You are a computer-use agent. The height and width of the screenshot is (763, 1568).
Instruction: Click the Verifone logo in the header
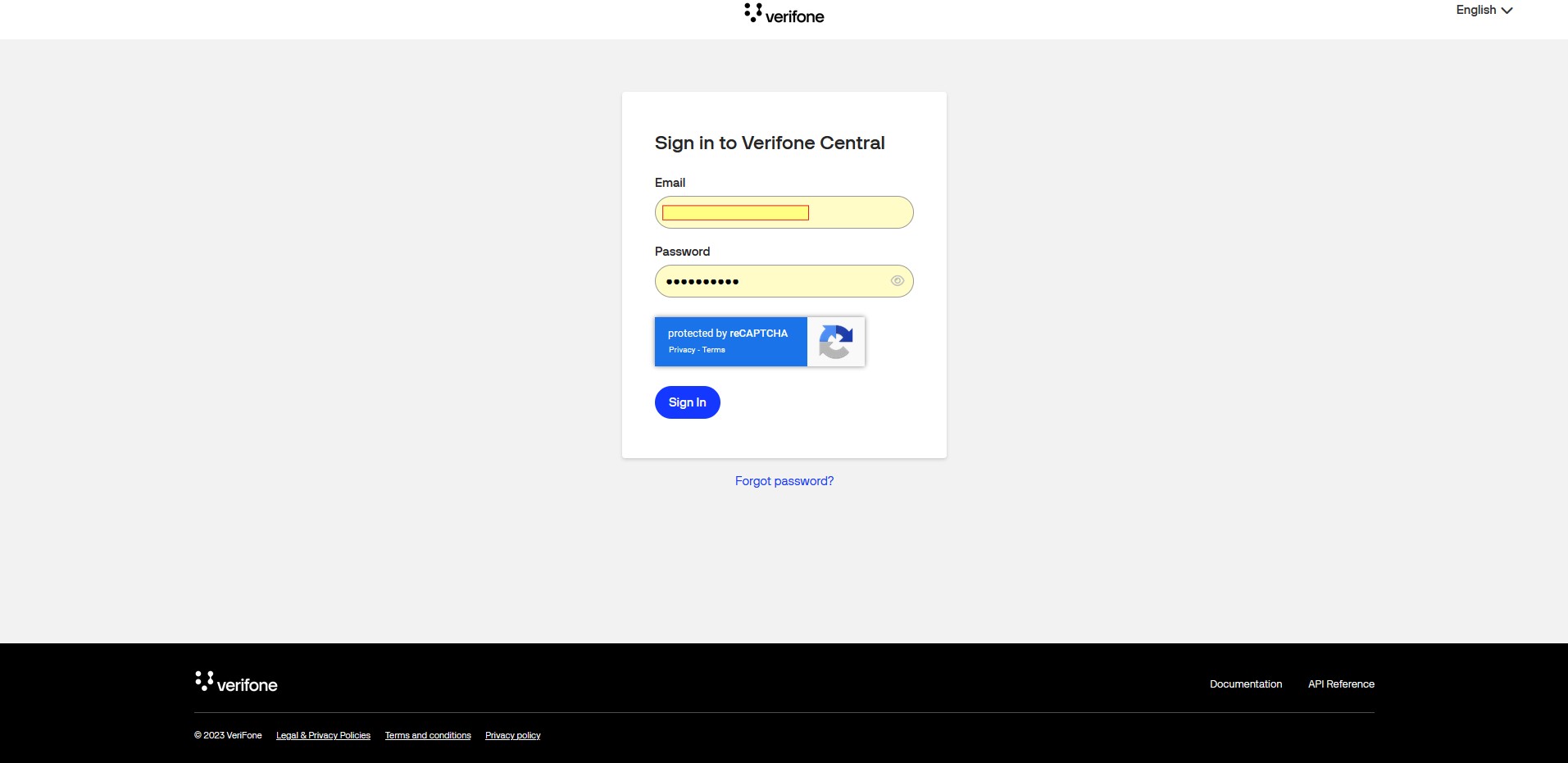tap(784, 14)
